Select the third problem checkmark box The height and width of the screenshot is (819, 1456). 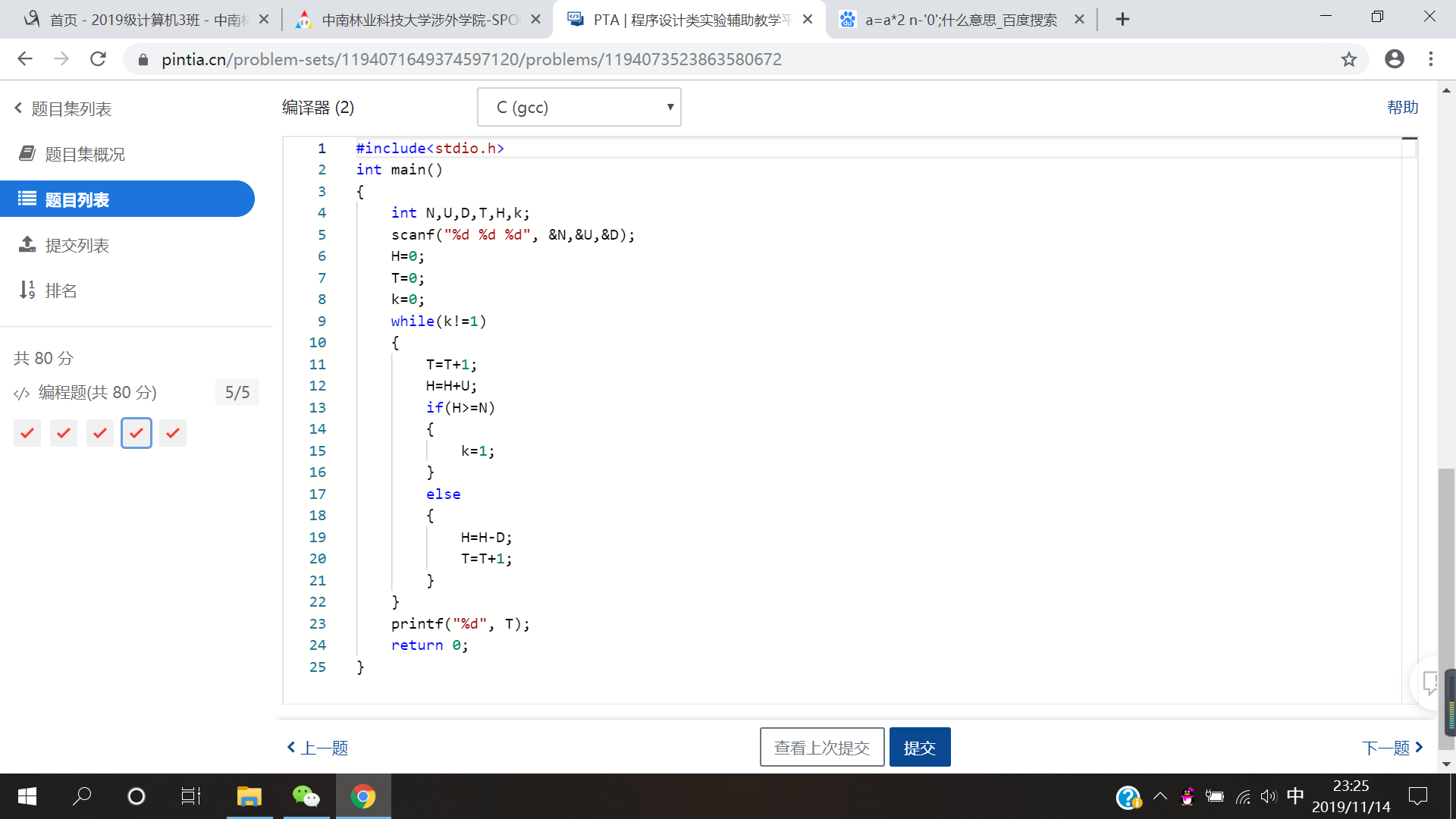[x=100, y=433]
